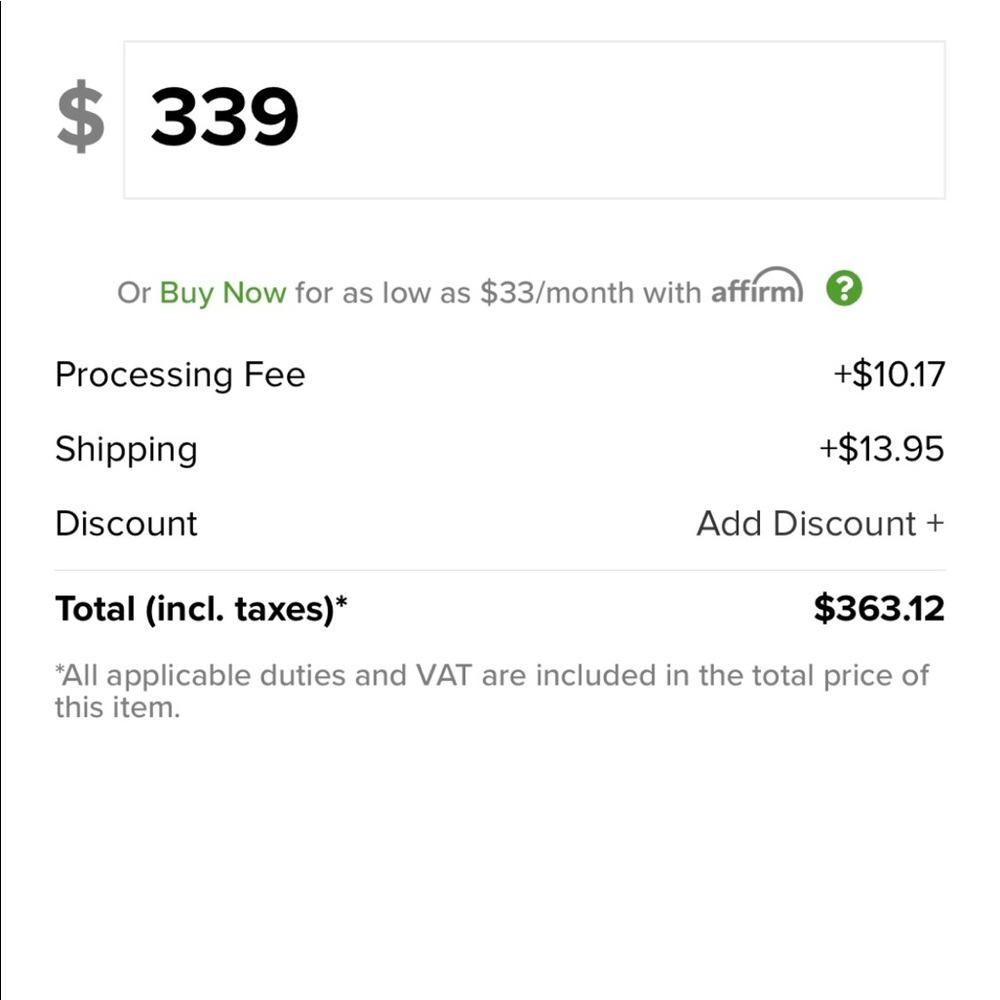Click the word Or before Buy Now

pyautogui.click(x=134, y=292)
